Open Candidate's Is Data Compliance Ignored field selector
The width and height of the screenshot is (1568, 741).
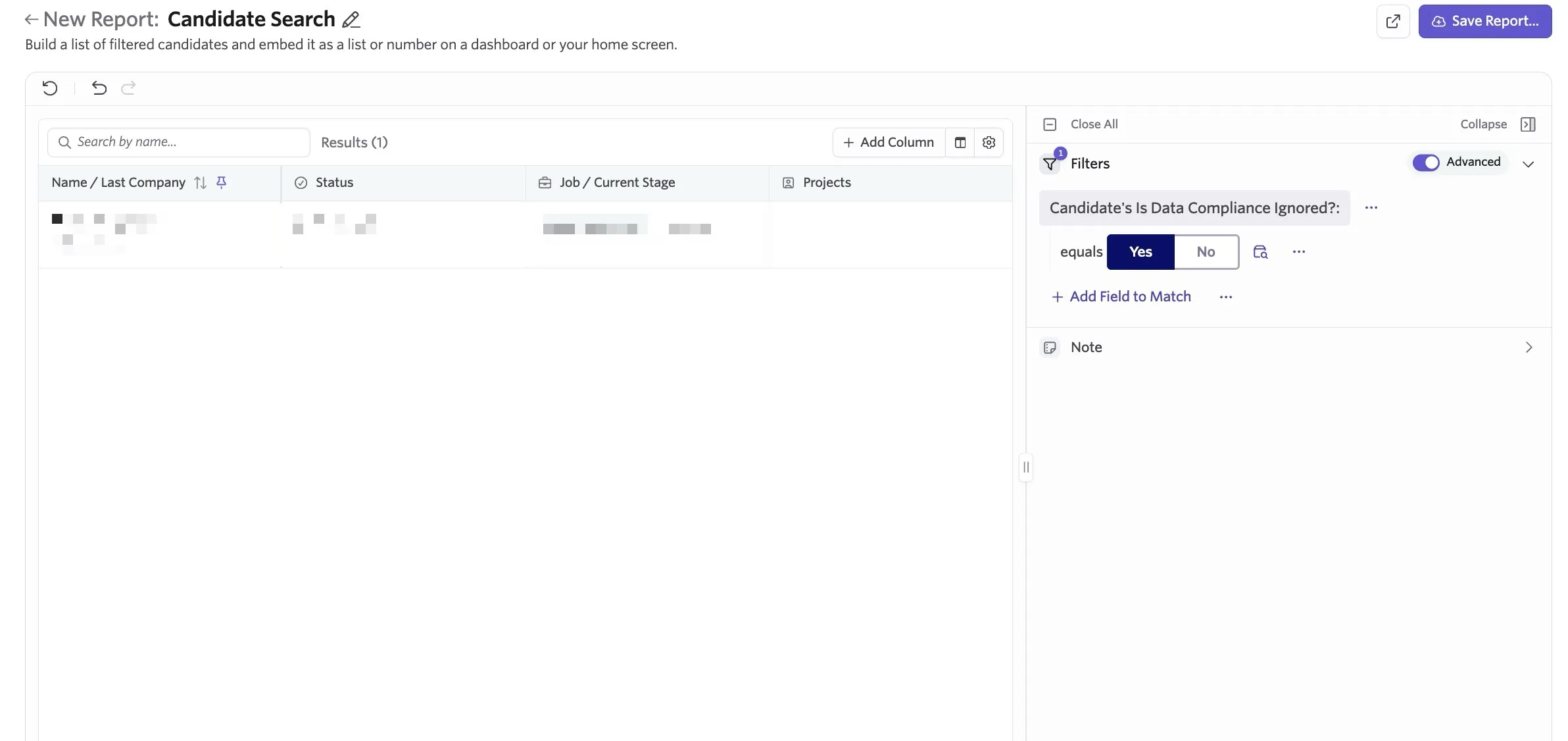1194,208
